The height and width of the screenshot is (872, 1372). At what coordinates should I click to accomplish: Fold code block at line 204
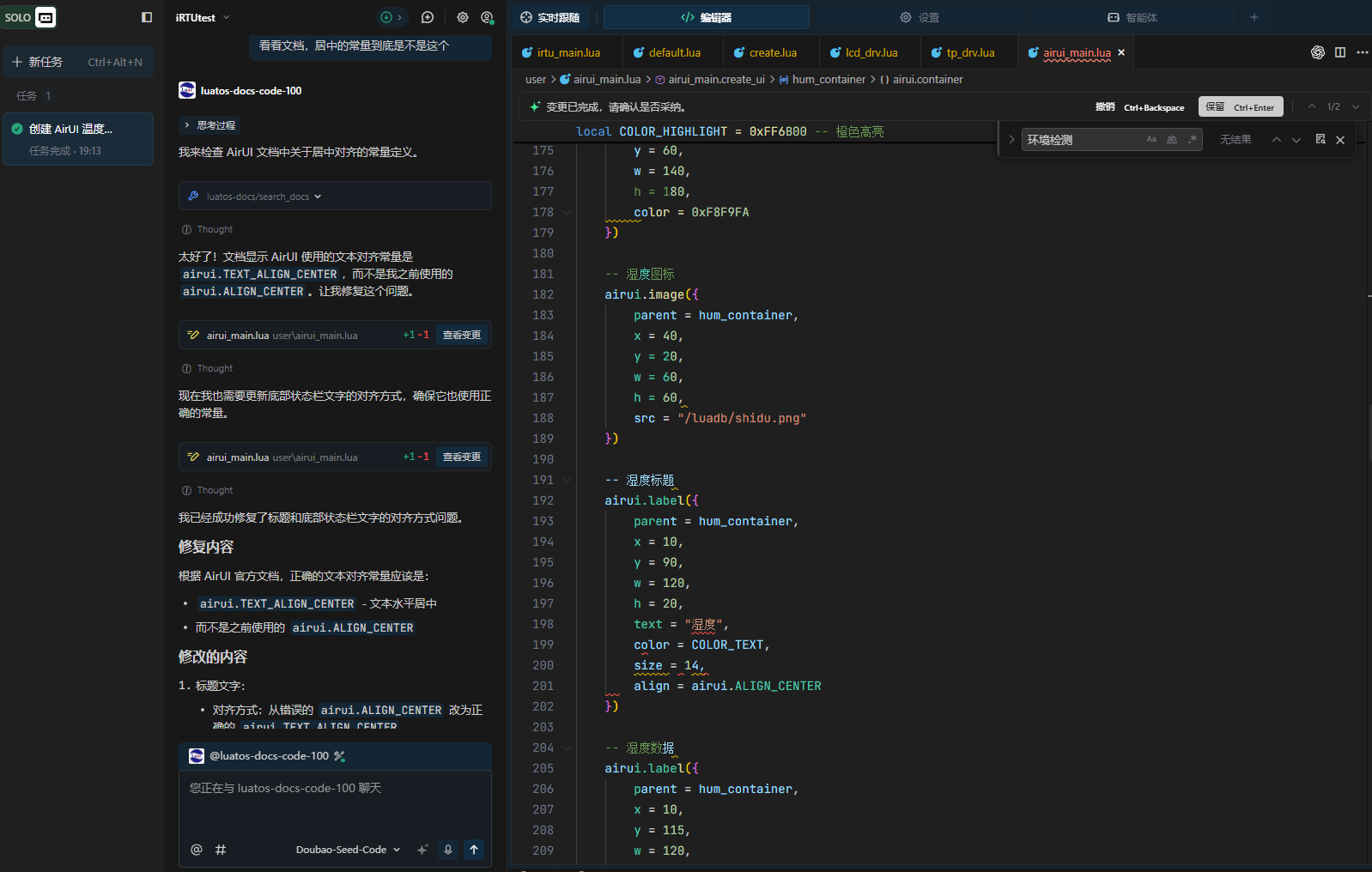(567, 748)
